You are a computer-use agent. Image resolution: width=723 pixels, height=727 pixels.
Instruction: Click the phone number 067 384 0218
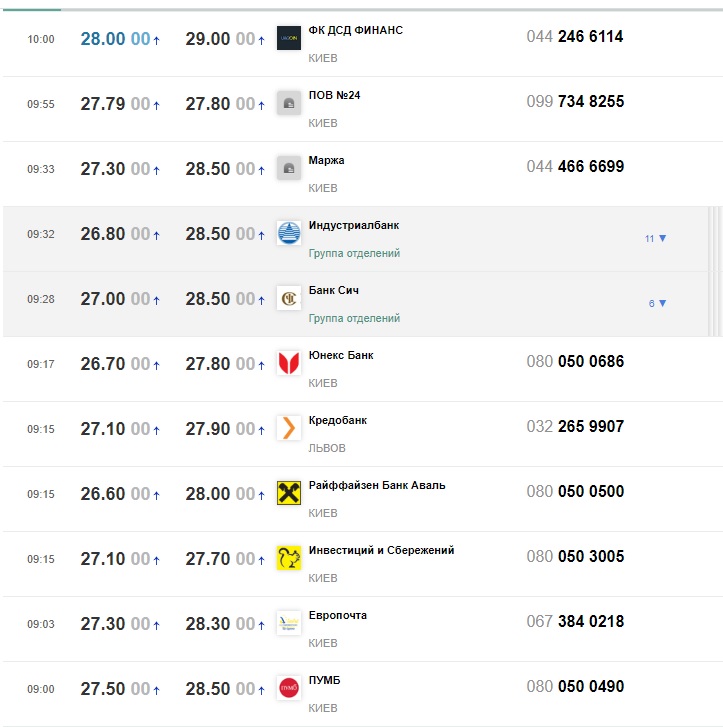[x=575, y=622]
